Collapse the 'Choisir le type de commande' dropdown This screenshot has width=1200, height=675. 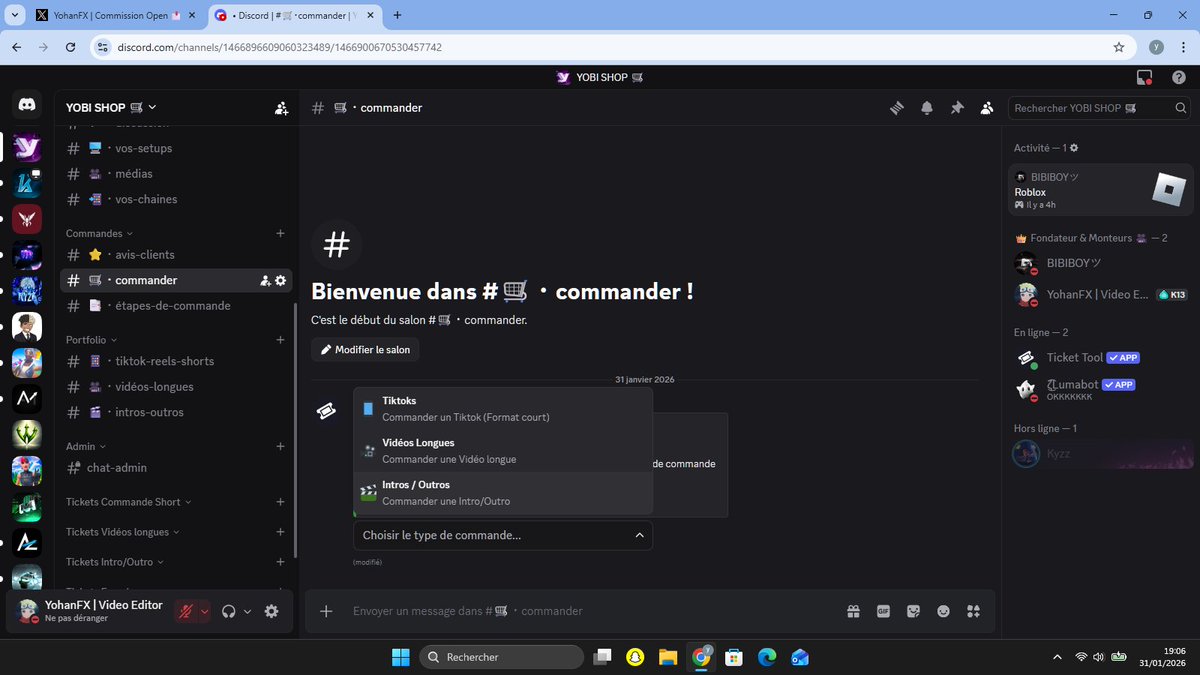click(x=639, y=535)
